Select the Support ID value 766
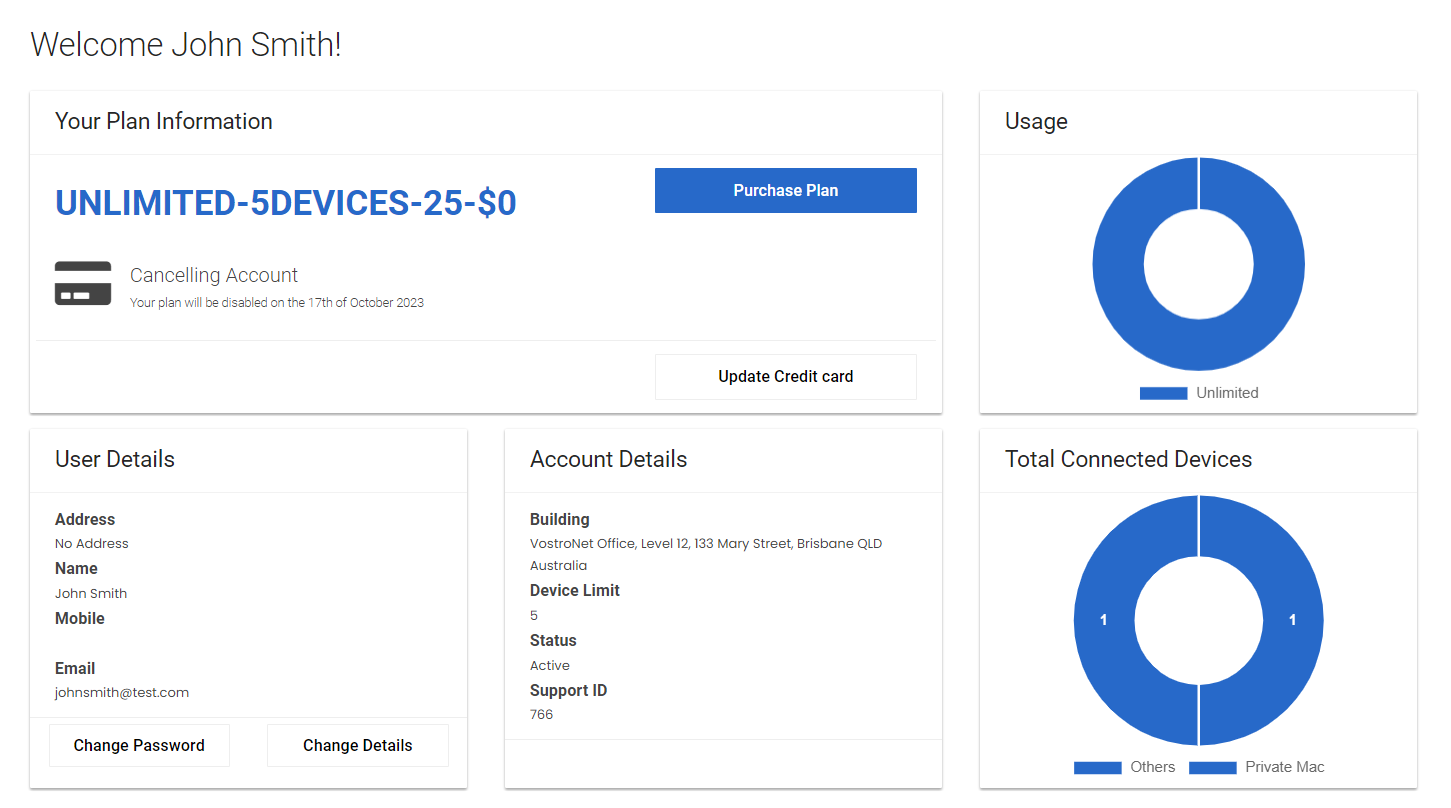The image size is (1451, 808). (x=541, y=714)
